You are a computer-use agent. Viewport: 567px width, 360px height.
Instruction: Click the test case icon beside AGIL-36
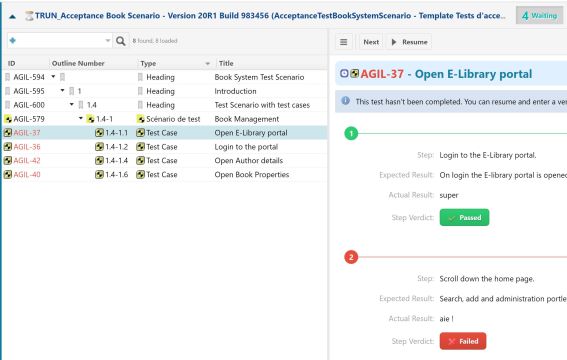coord(8,147)
